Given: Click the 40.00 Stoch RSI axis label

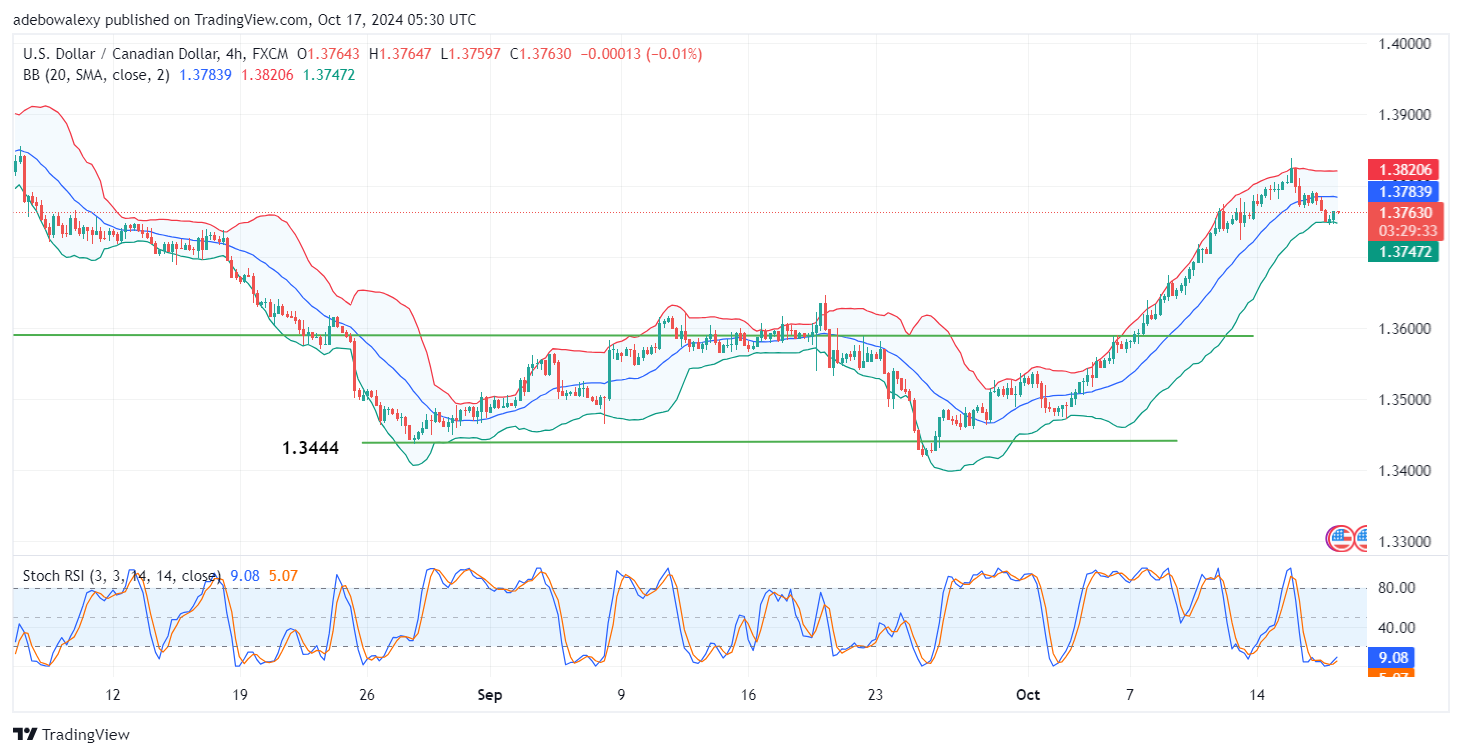Looking at the screenshot, I should pyautogui.click(x=1397, y=628).
